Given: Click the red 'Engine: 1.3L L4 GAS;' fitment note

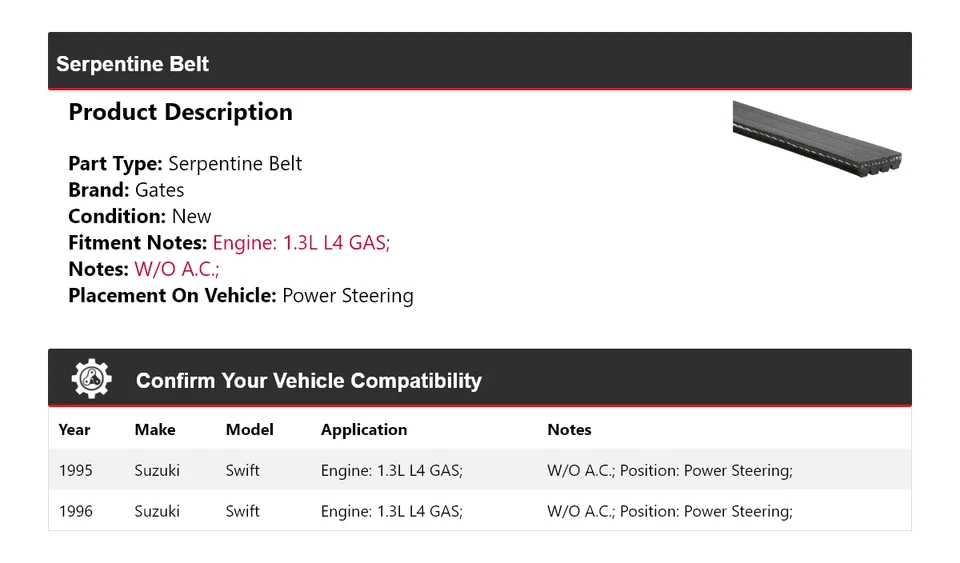Looking at the screenshot, I should pos(301,243).
